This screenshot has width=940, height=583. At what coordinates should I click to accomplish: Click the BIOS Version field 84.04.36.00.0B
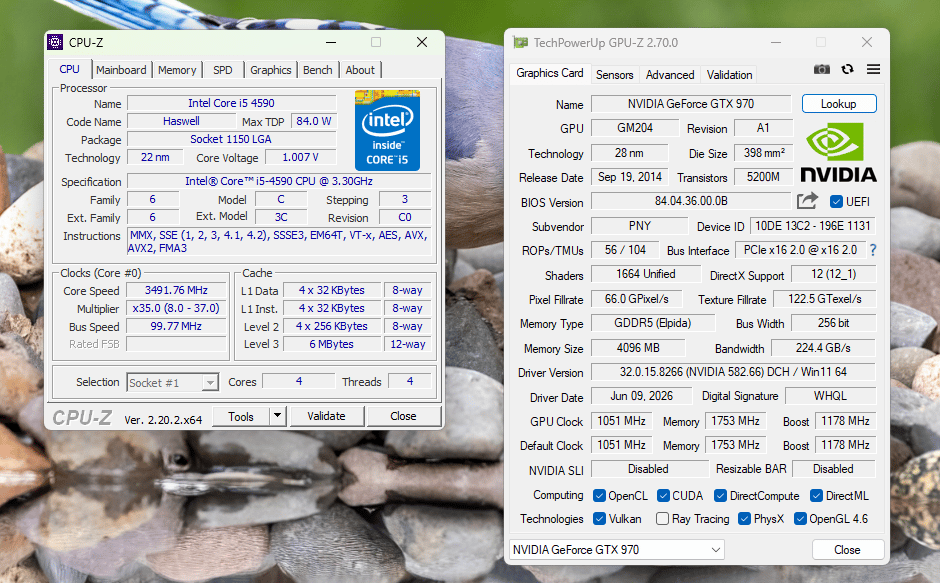[x=691, y=201]
